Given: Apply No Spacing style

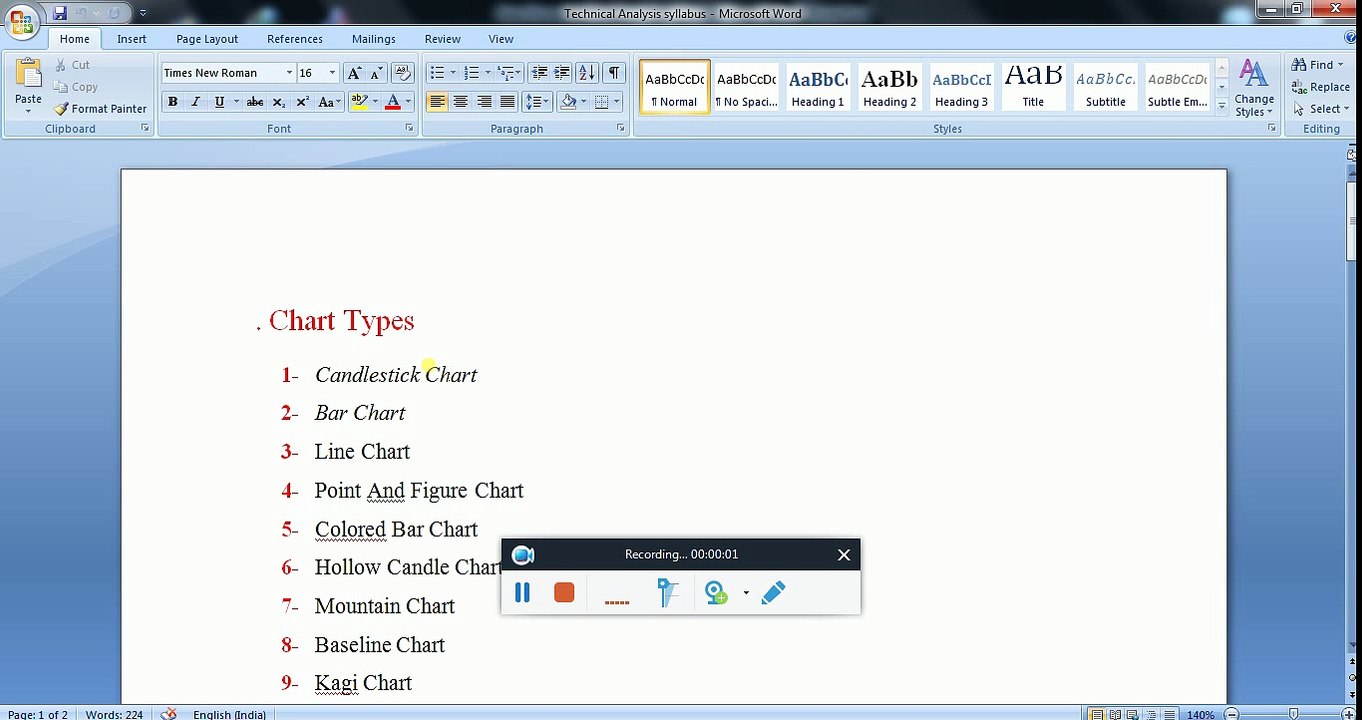Looking at the screenshot, I should (x=746, y=87).
